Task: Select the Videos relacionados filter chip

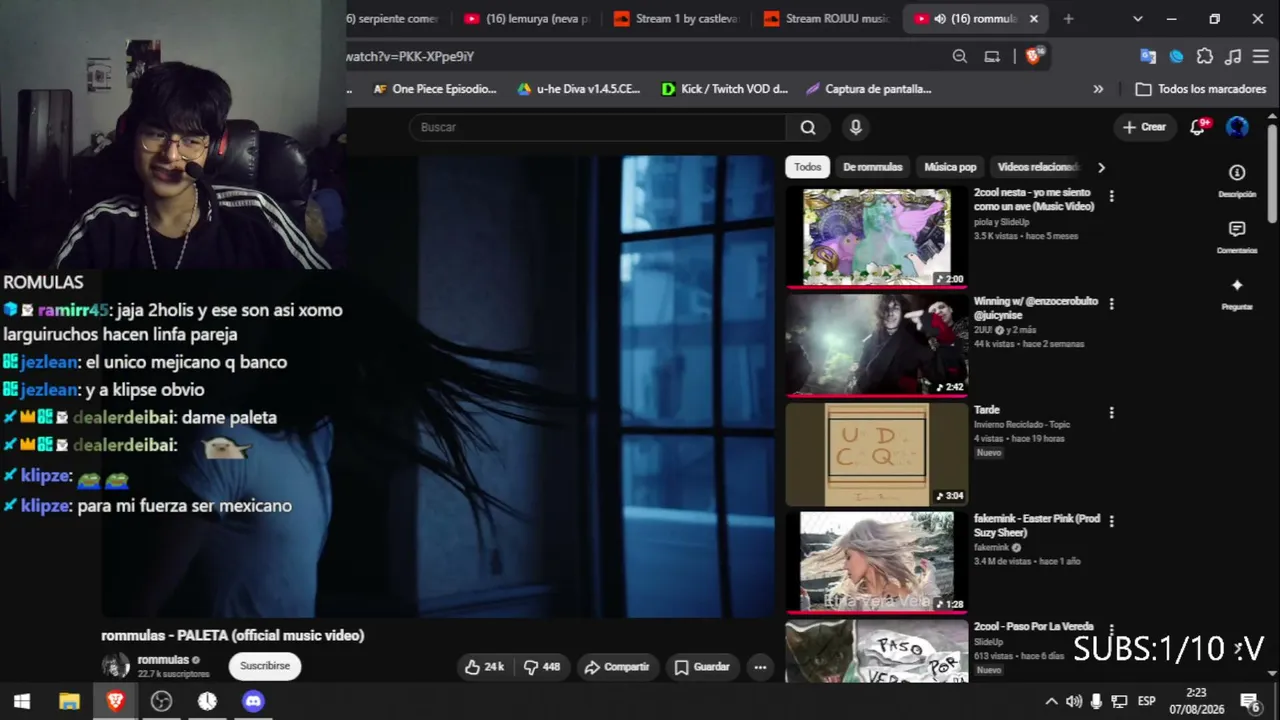Action: point(1038,167)
